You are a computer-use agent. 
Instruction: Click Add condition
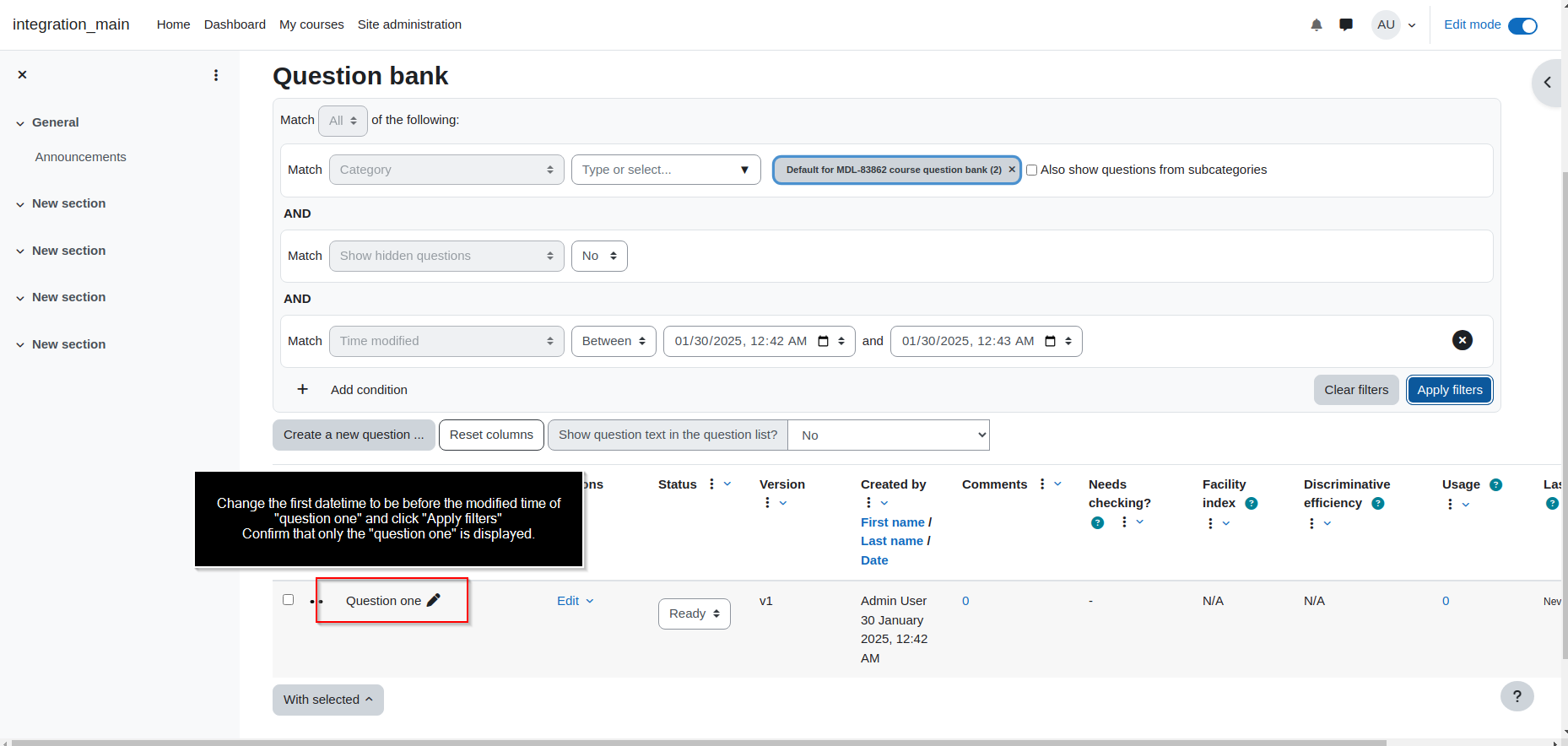tap(369, 389)
